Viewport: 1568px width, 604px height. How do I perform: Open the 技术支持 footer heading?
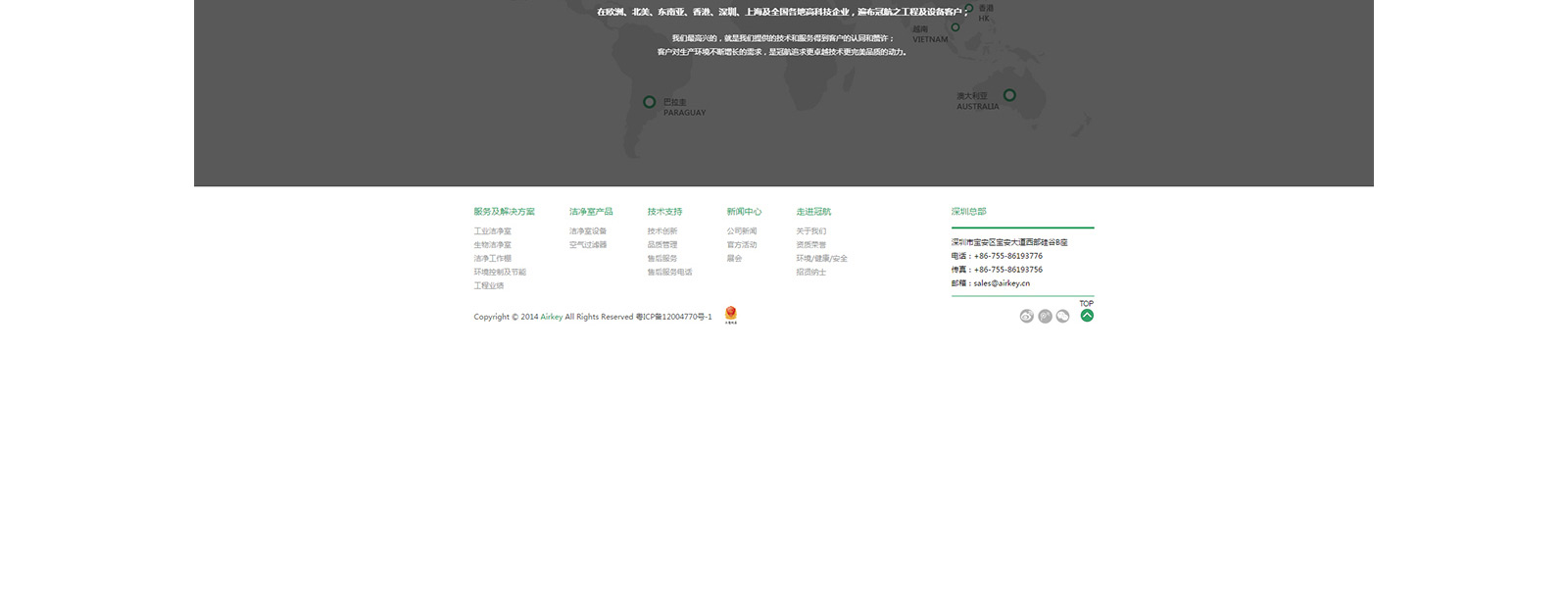[664, 212]
